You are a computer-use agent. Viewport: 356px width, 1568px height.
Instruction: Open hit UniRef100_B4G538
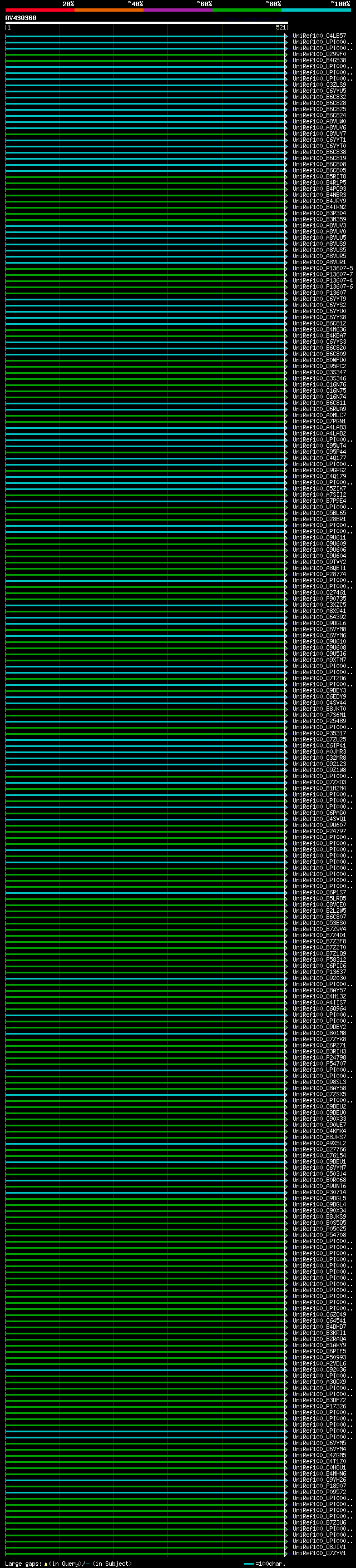(319, 60)
